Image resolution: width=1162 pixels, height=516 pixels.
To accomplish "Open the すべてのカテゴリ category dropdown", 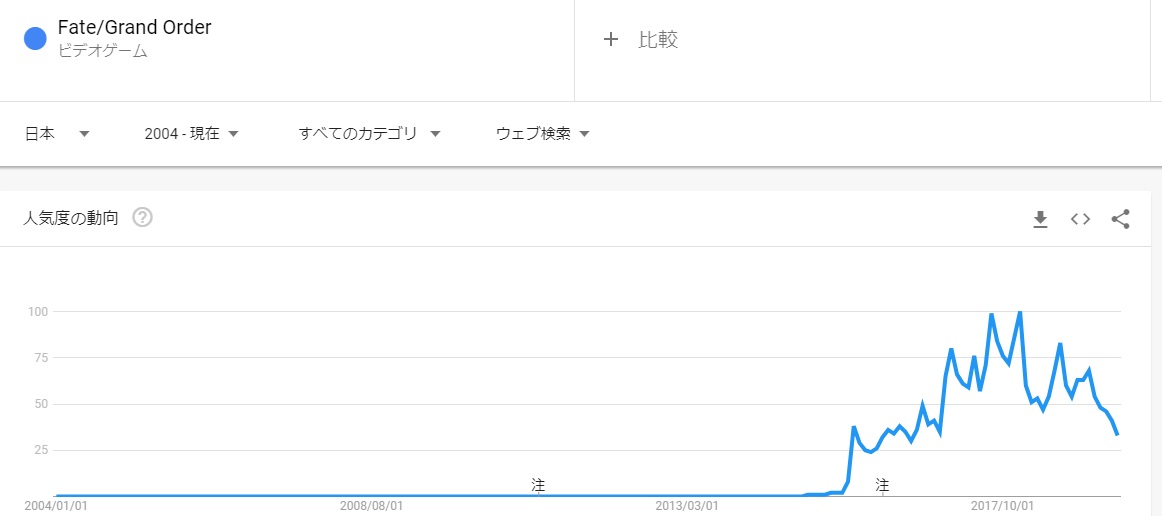I will point(370,134).
